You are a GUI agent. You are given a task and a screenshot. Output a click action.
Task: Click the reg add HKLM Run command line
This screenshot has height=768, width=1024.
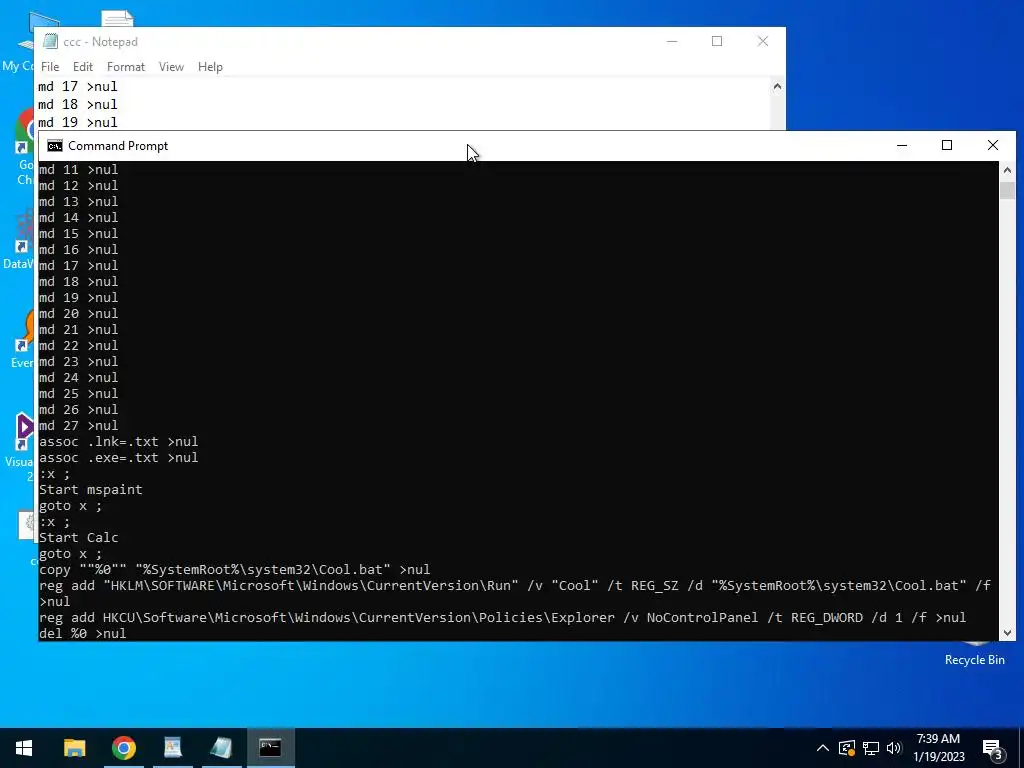coord(515,593)
